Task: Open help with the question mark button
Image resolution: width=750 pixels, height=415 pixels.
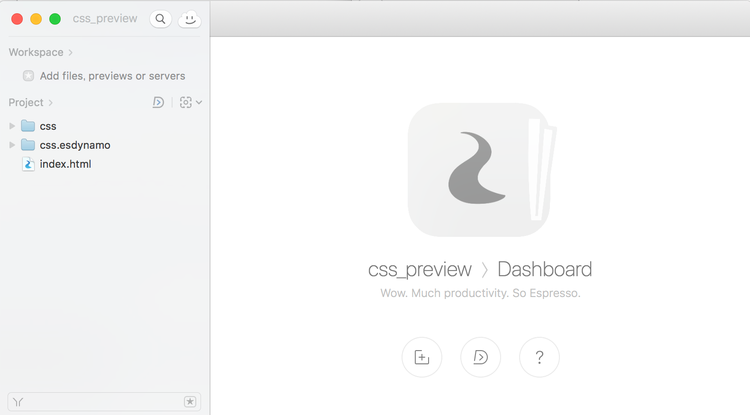Action: pyautogui.click(x=540, y=357)
